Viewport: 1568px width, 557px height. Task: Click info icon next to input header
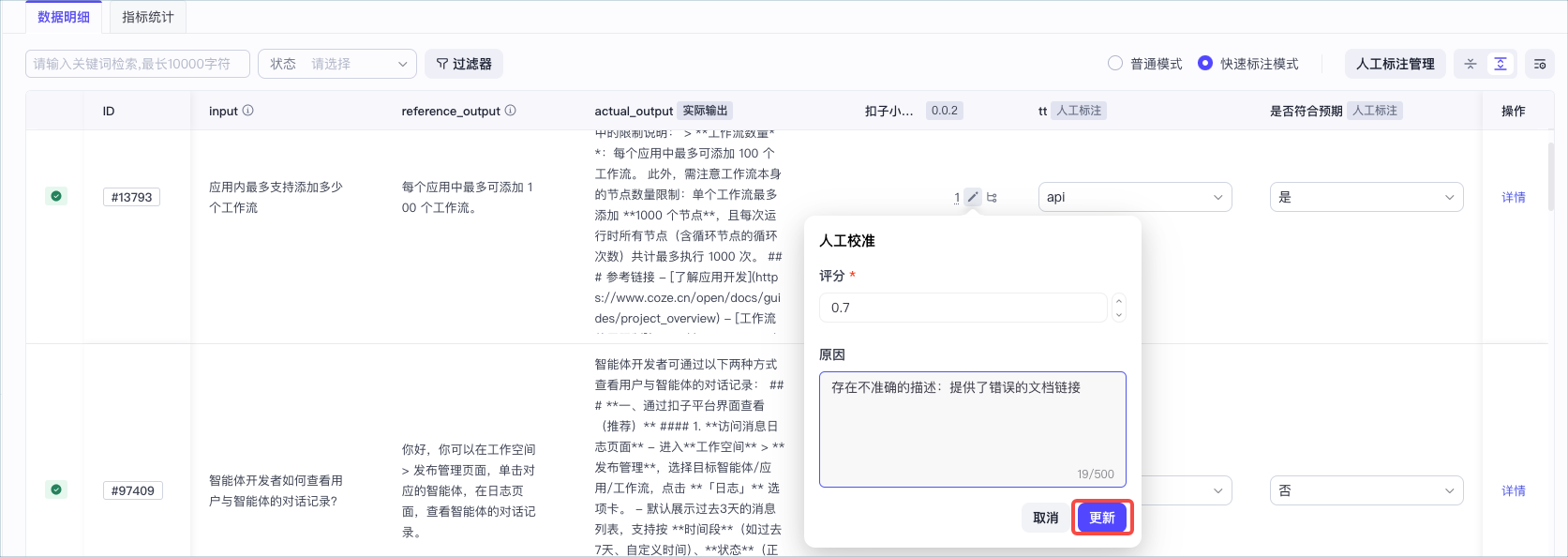(247, 111)
